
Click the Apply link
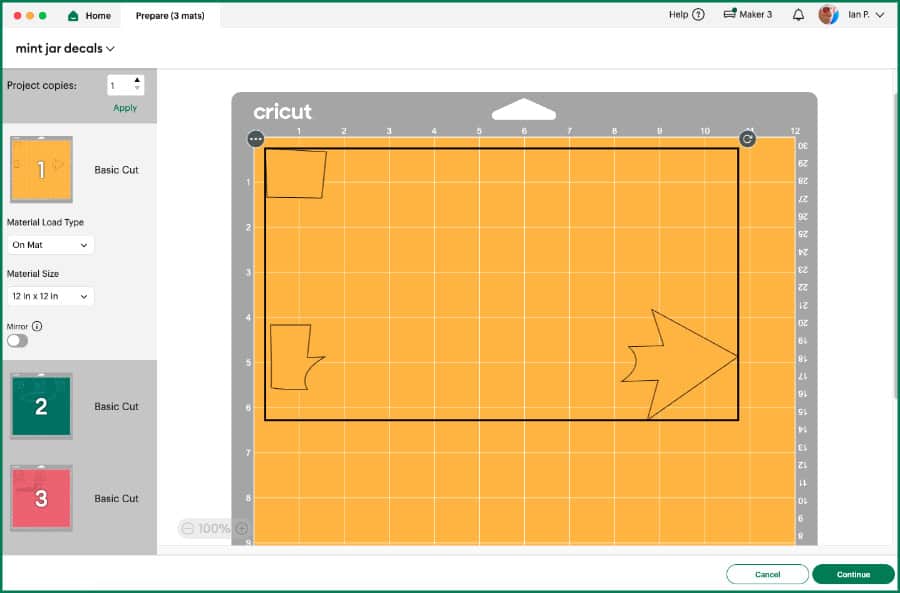(x=125, y=108)
